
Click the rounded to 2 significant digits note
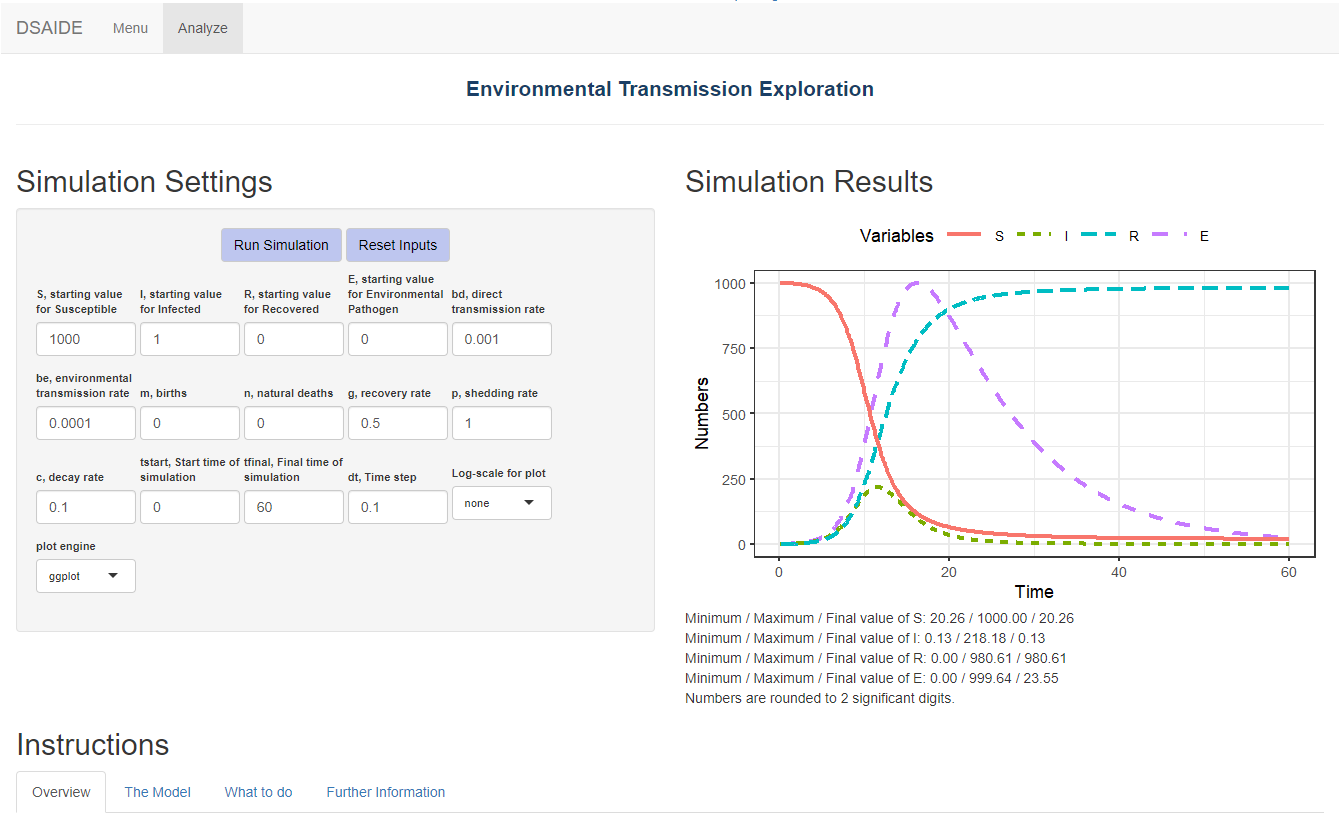pos(820,698)
